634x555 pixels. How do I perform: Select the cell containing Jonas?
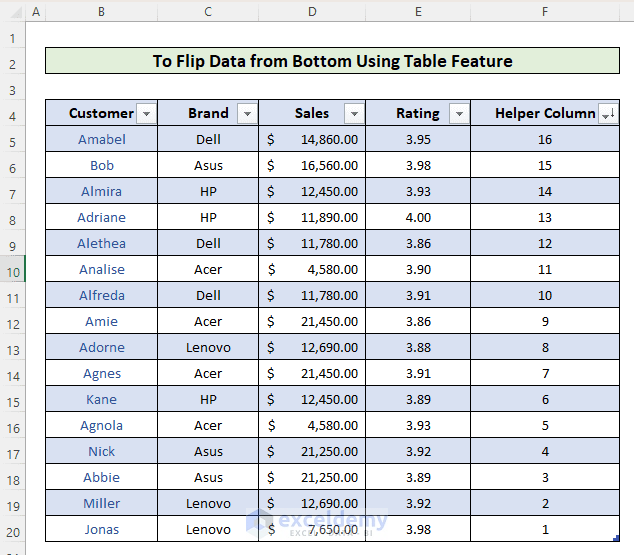coord(101,529)
